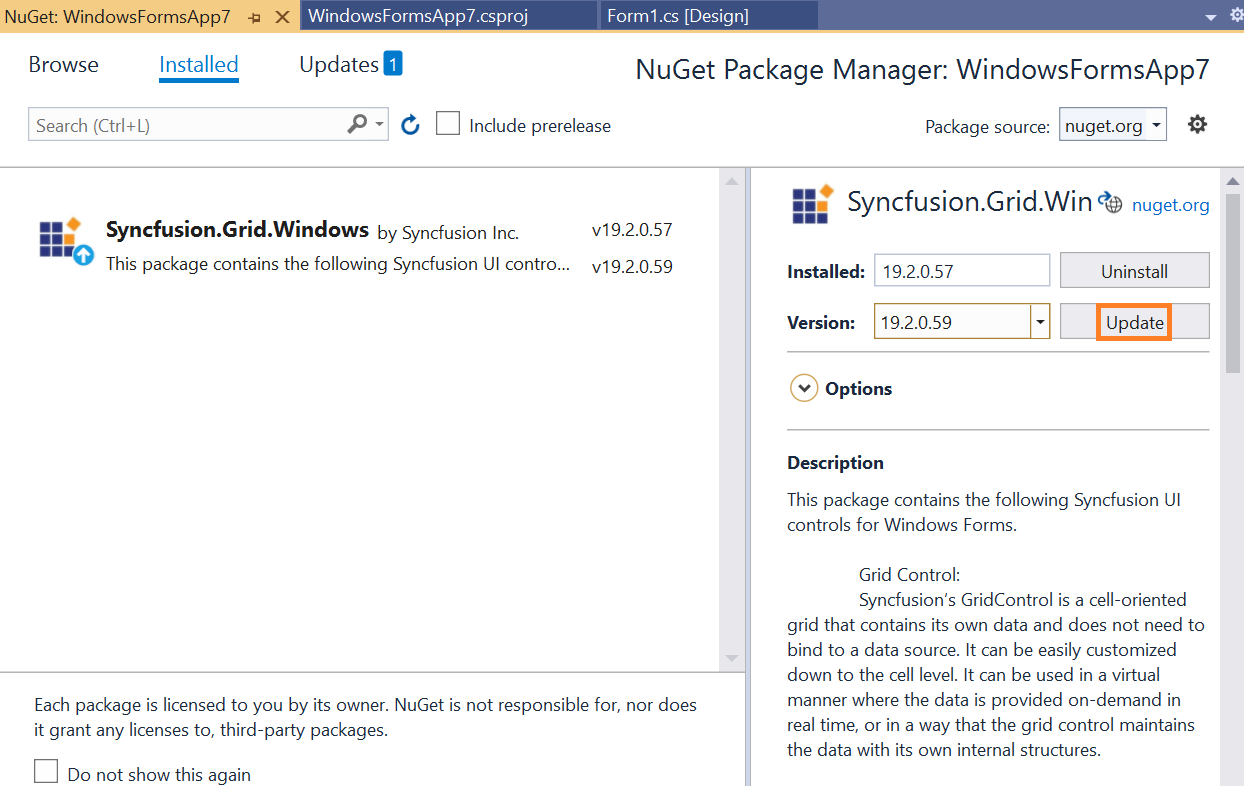This screenshot has width=1244, height=786.
Task: Click the Update button
Action: (1134, 322)
